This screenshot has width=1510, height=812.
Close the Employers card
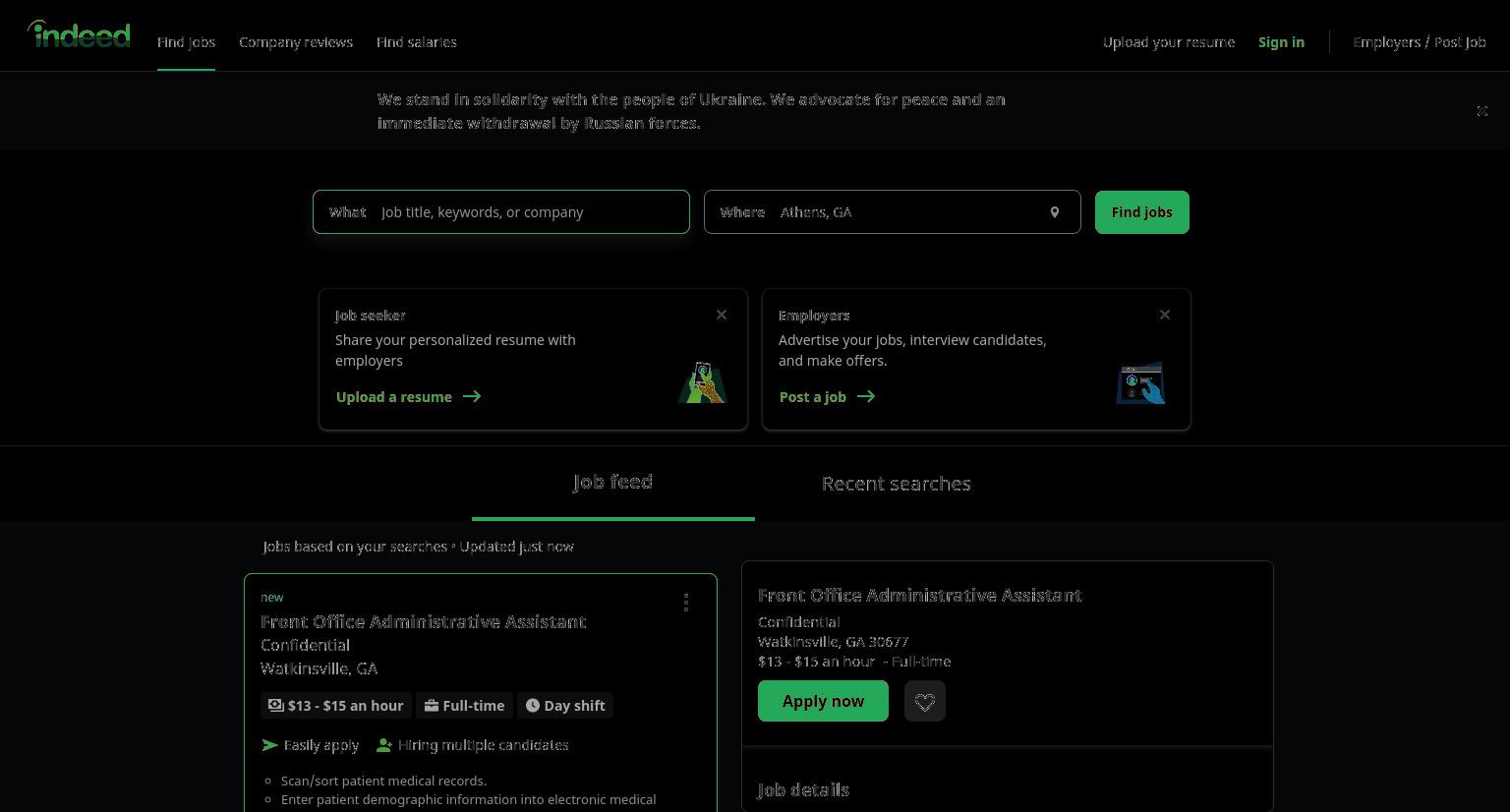click(1165, 315)
